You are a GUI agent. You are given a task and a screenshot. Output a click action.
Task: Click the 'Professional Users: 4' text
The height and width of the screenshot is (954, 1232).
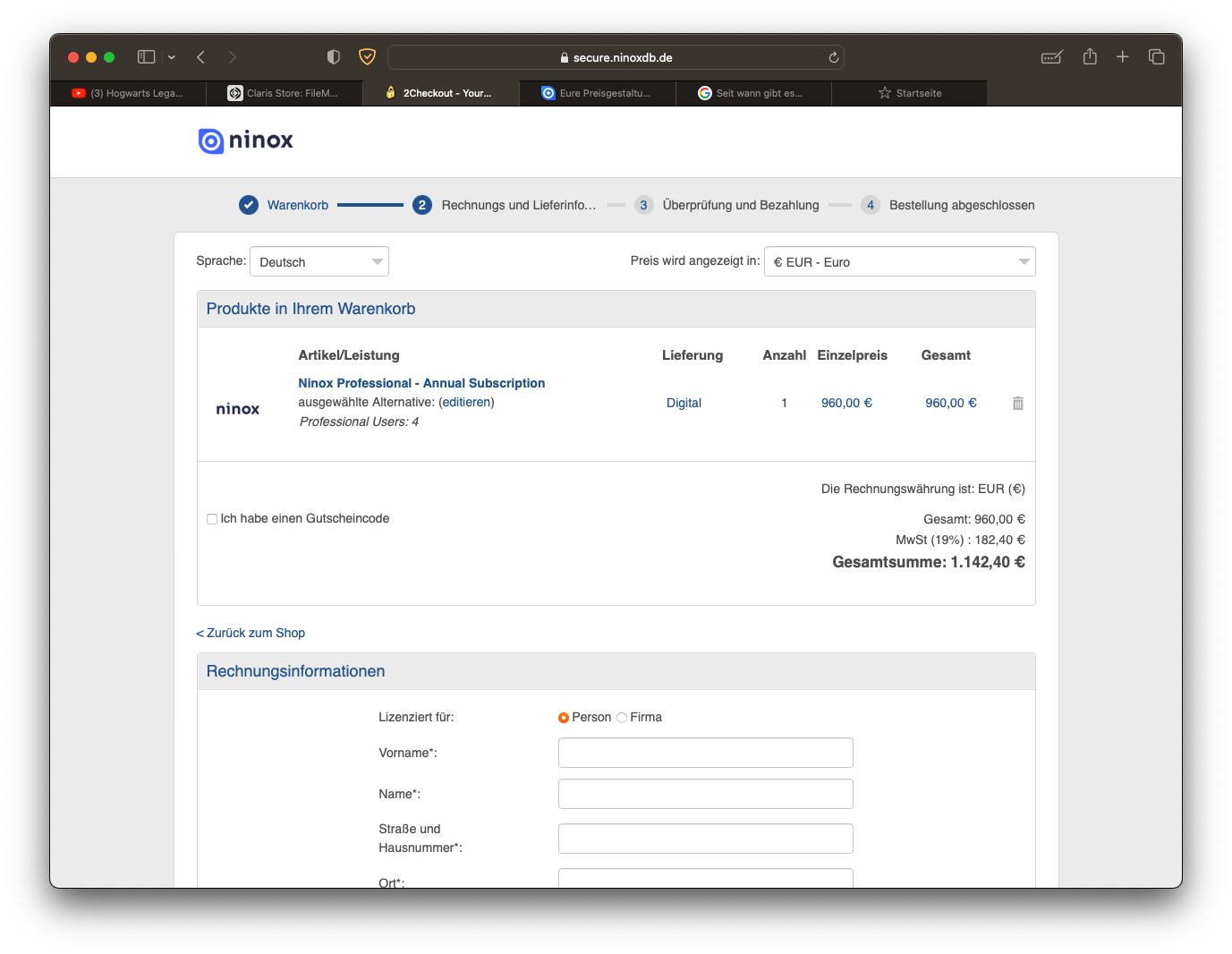359,422
